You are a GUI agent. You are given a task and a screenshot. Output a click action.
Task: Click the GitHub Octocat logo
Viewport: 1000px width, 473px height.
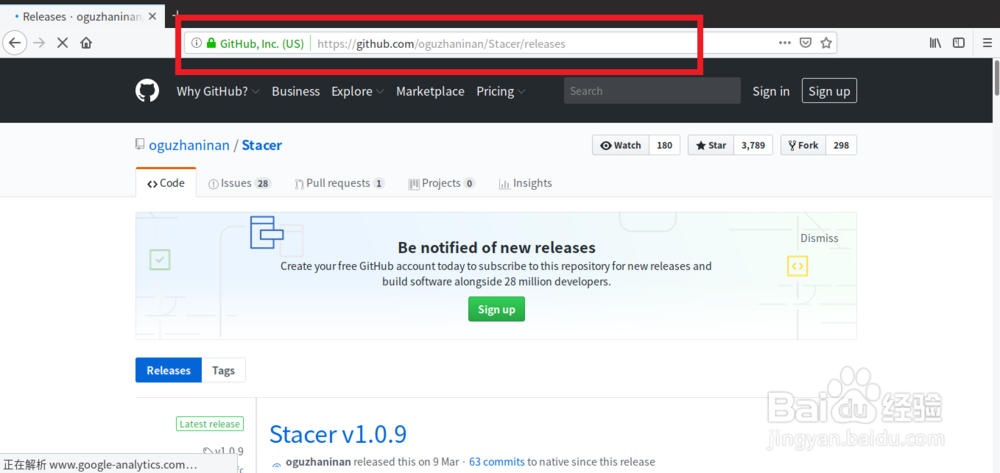click(147, 91)
